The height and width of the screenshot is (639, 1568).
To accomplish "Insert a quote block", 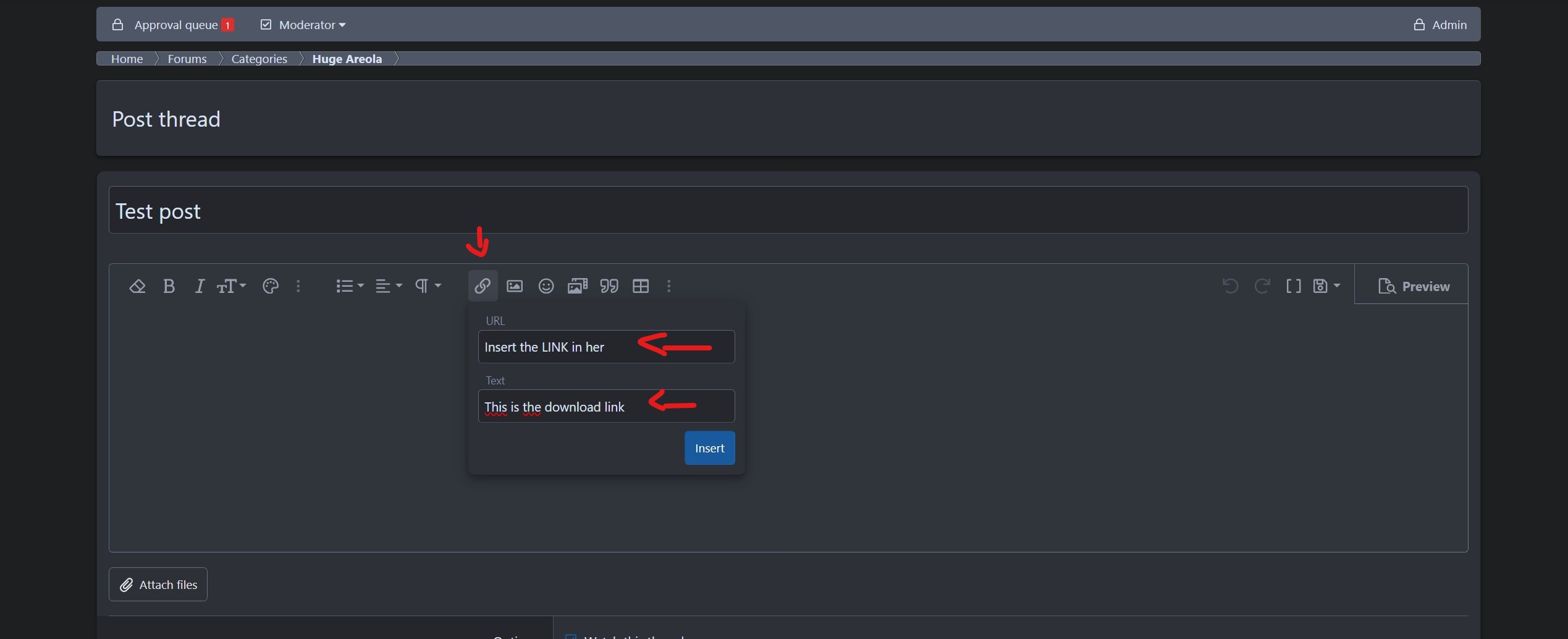I will 609,286.
